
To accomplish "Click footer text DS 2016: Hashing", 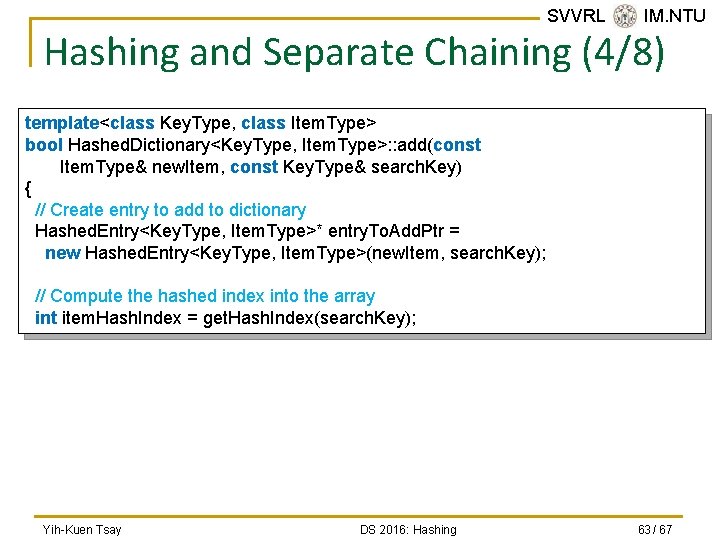I will point(408,530).
